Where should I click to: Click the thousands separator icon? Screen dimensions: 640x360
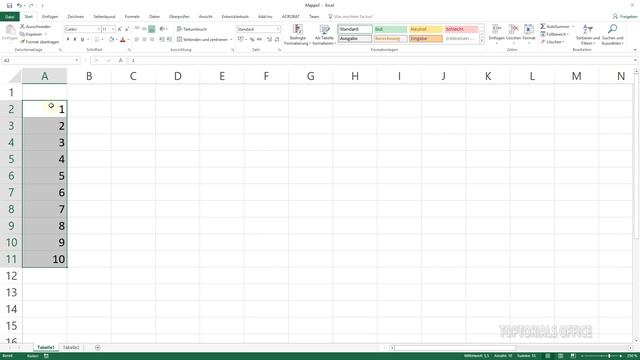pos(259,40)
